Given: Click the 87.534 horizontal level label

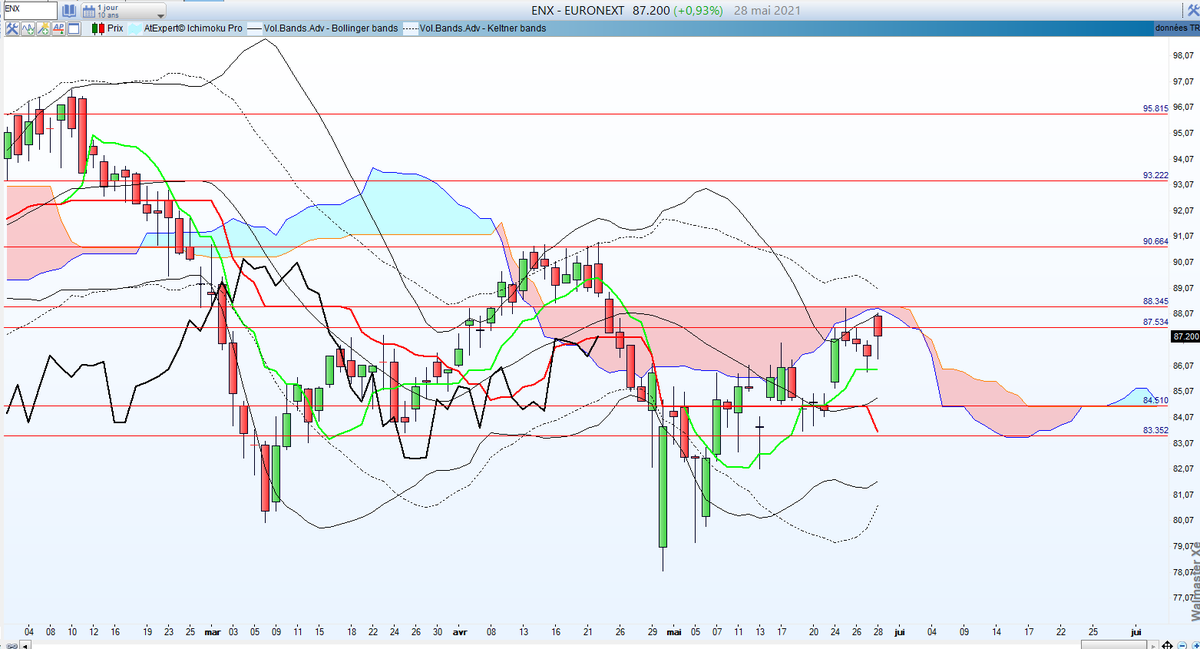Looking at the screenshot, I should [1155, 322].
